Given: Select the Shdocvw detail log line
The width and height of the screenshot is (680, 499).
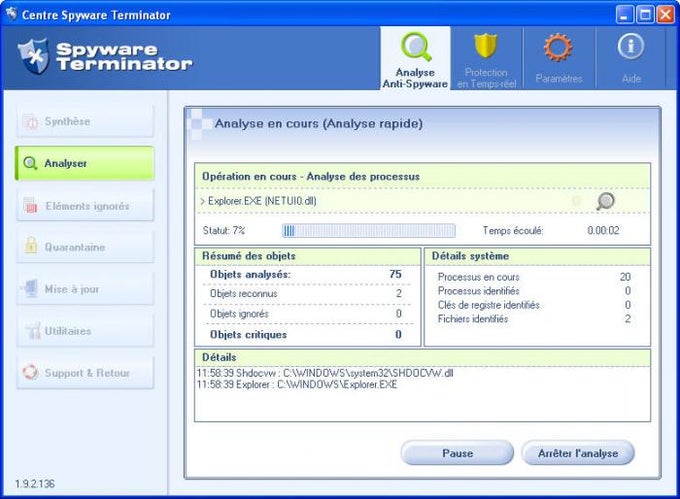Looking at the screenshot, I should coord(325,373).
